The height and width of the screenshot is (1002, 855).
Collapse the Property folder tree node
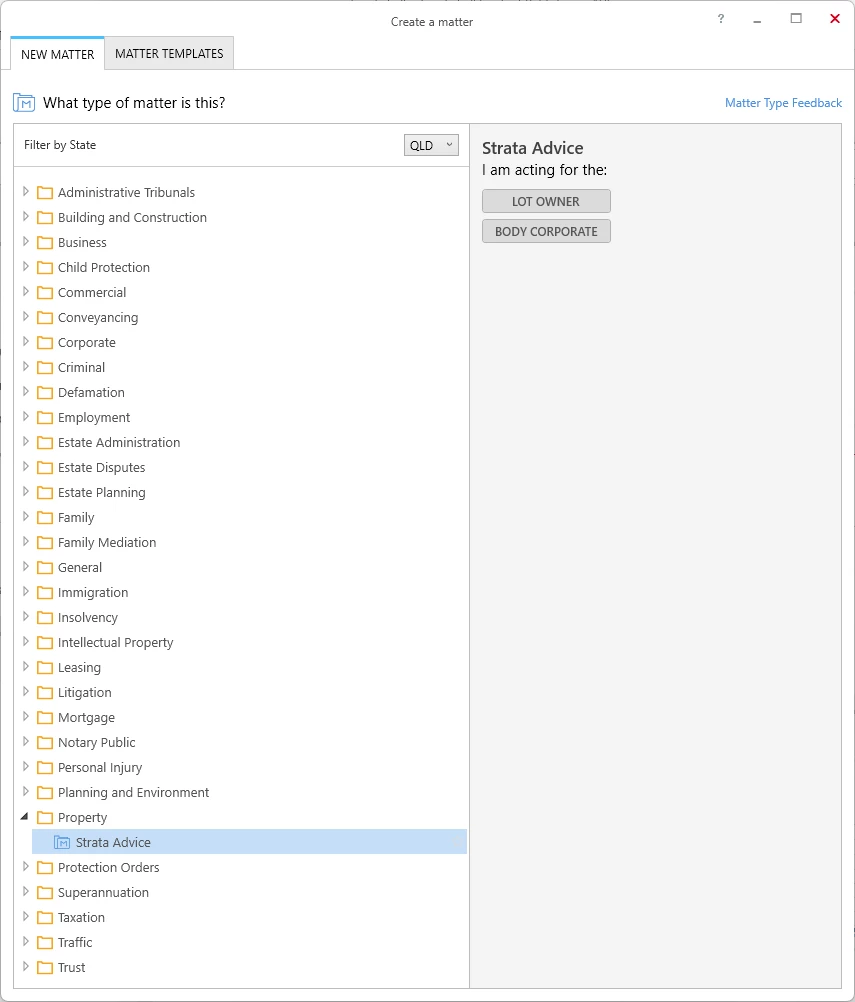(25, 816)
